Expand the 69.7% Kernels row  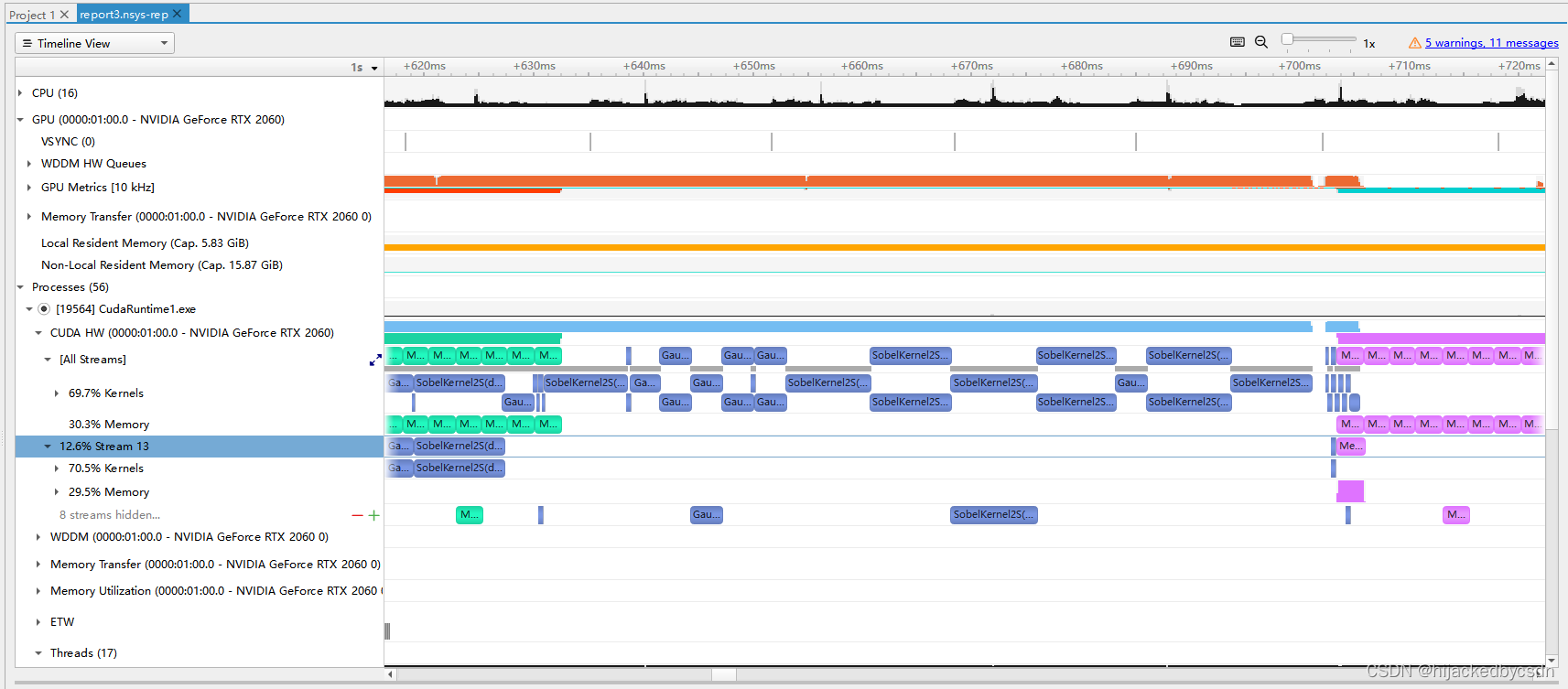pos(57,393)
